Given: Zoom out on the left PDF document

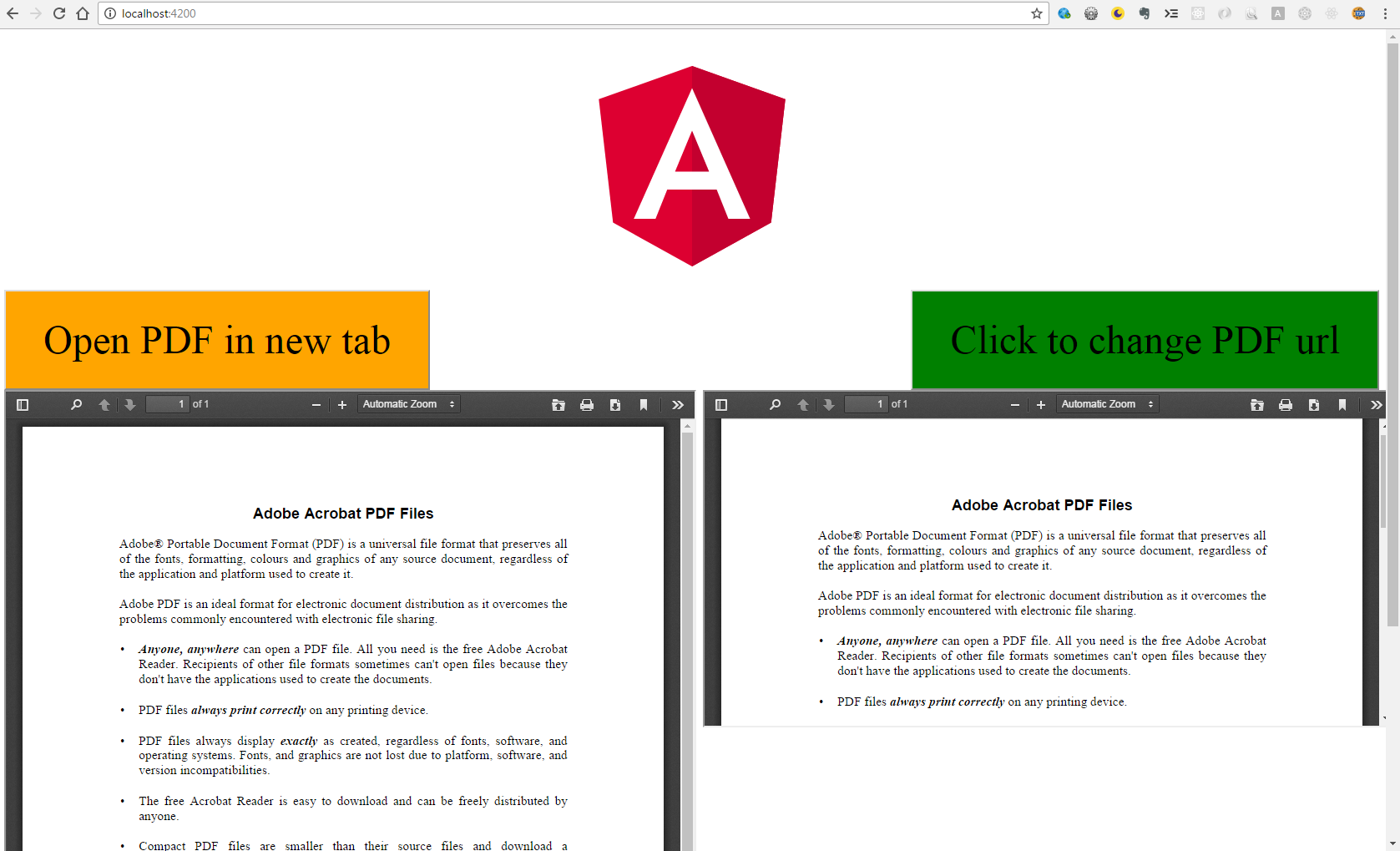Looking at the screenshot, I should (x=316, y=404).
